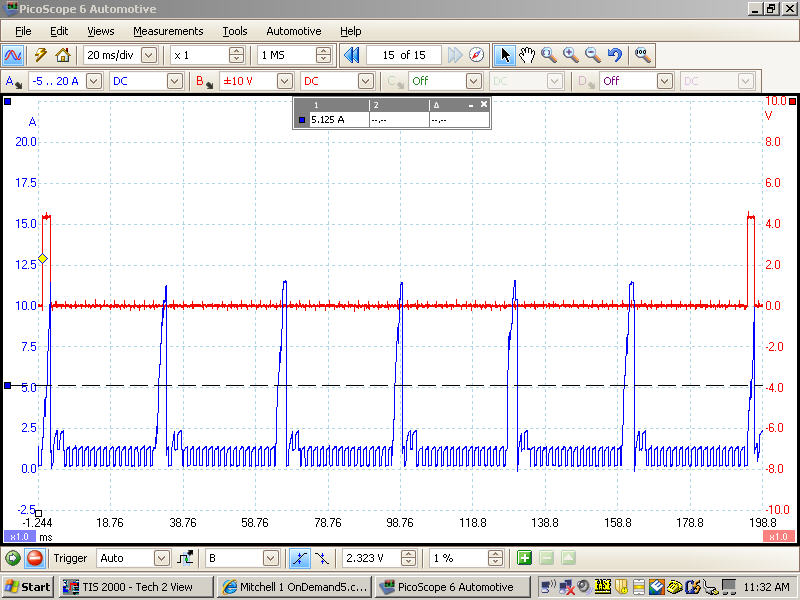800x600 pixels.
Task: Add a measurement with the green plus
Action: click(x=524, y=558)
